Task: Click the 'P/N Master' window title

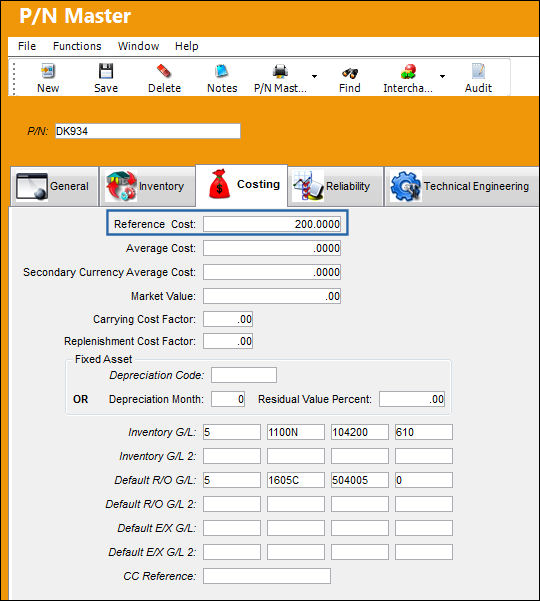Action: coord(75,16)
